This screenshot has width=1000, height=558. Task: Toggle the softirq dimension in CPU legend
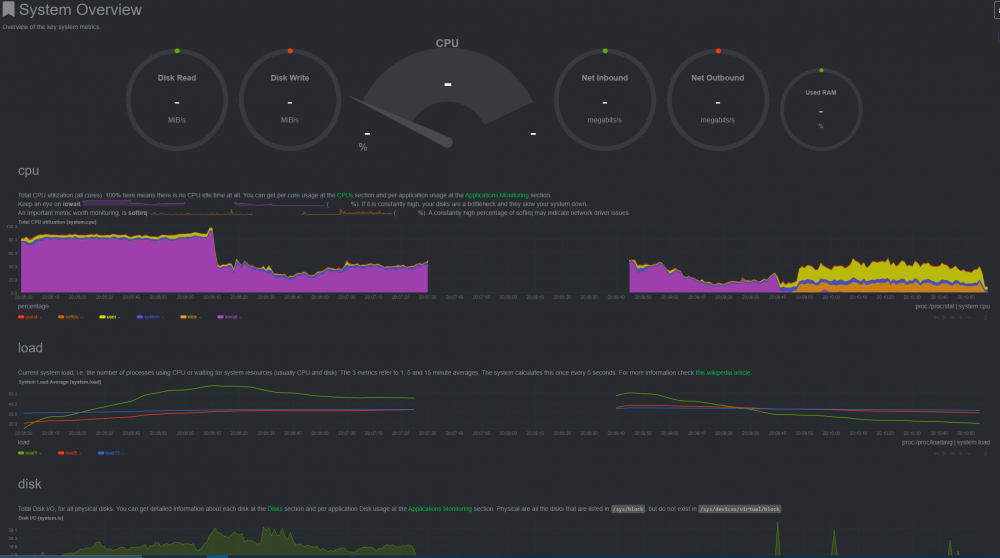coord(70,317)
